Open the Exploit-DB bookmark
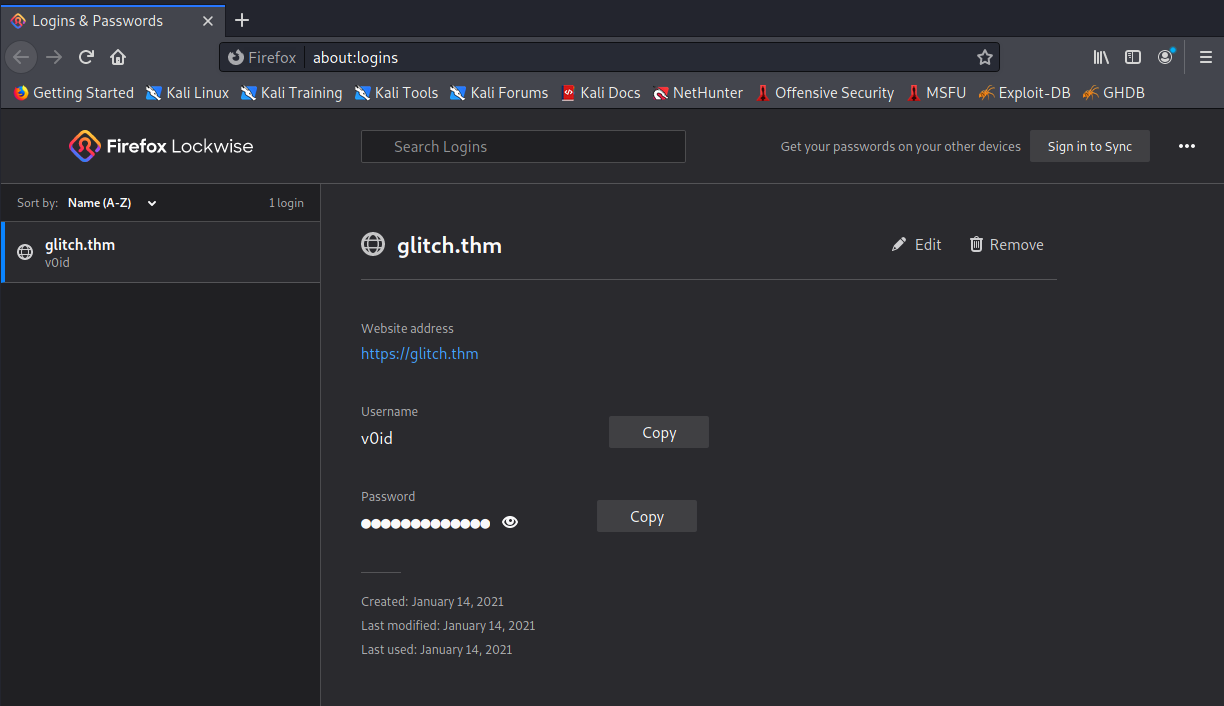Screen dimensions: 1224x706 (1024, 93)
